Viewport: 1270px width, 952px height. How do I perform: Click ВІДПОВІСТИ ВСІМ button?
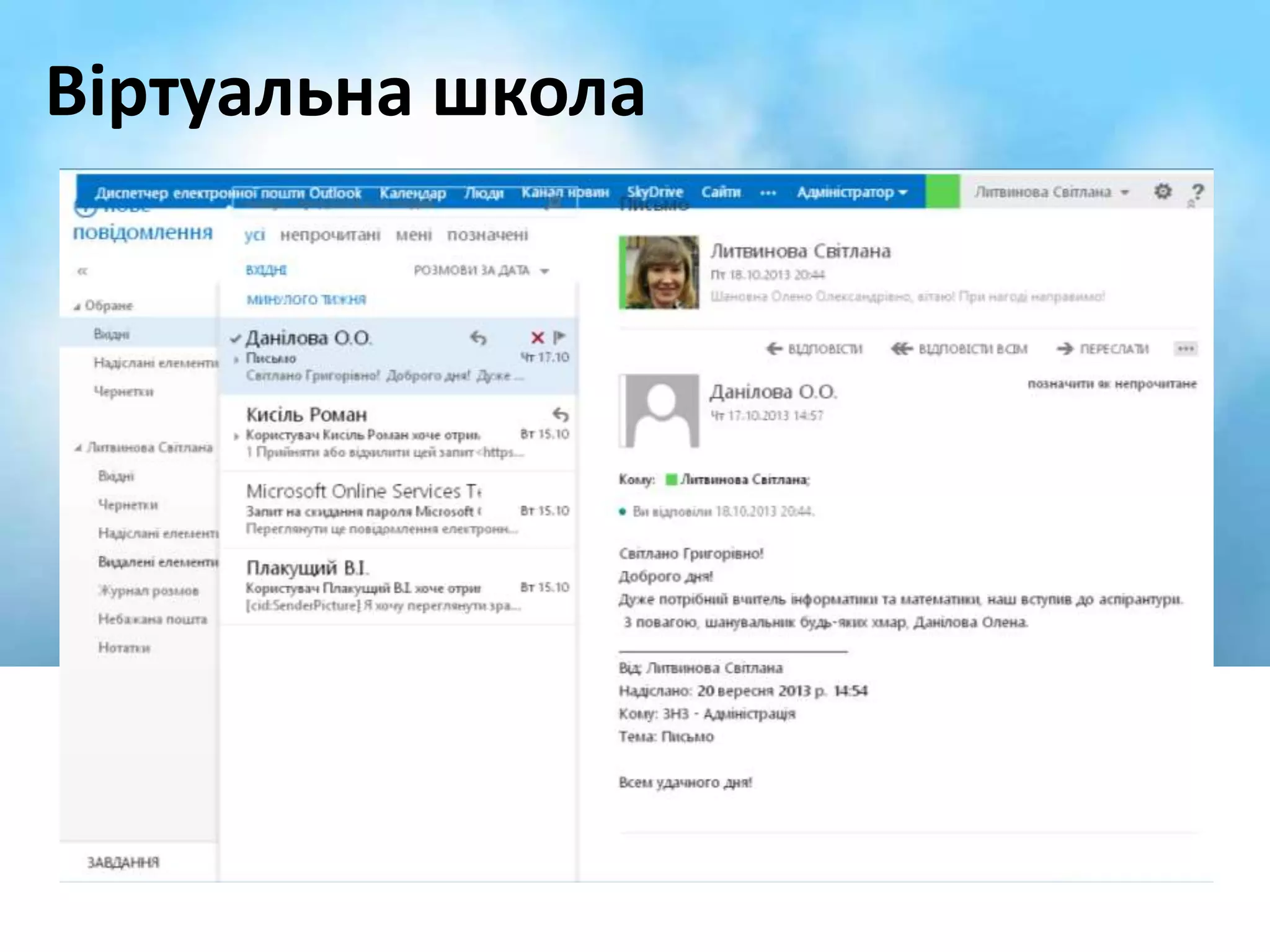(x=959, y=349)
